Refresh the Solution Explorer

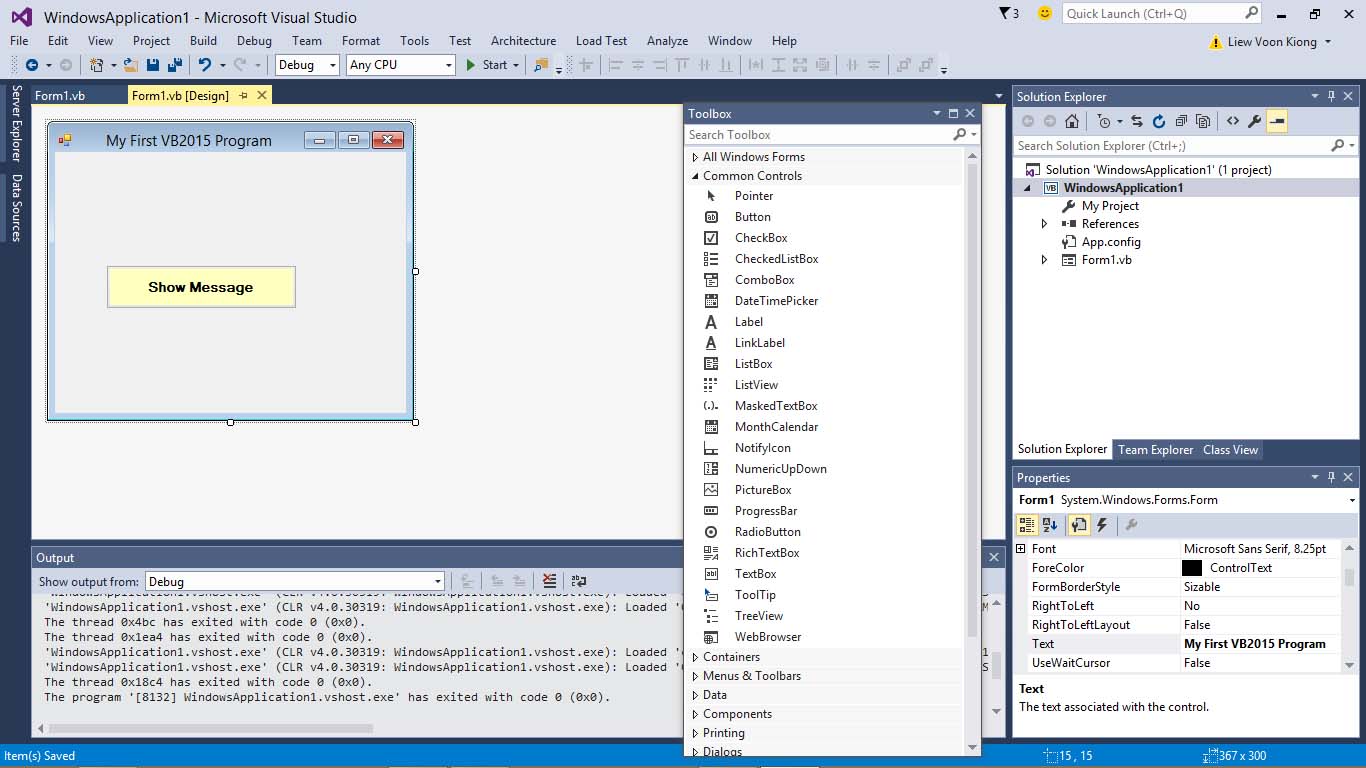[x=1160, y=121]
